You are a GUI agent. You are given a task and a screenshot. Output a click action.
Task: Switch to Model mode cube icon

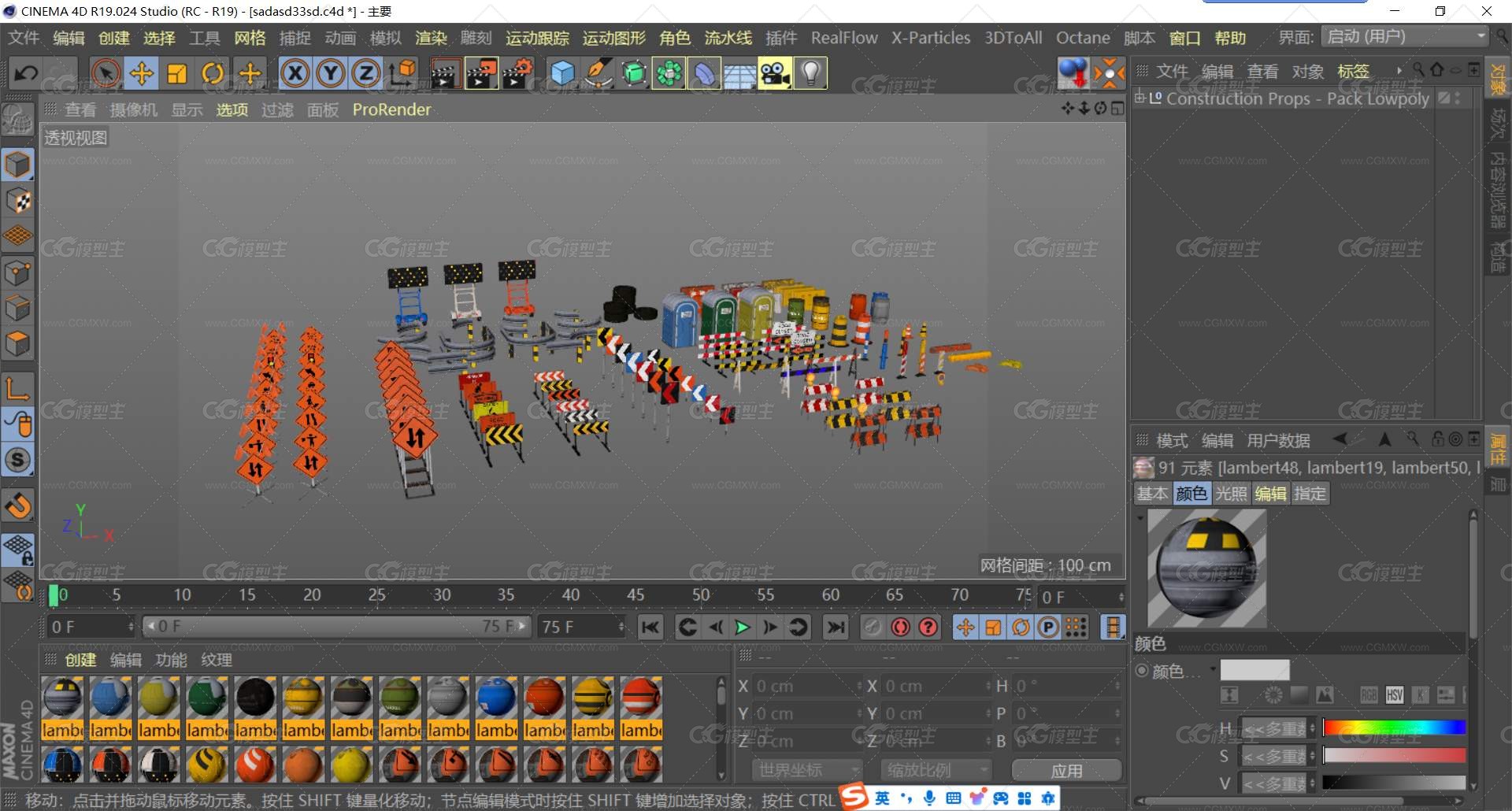(18, 165)
